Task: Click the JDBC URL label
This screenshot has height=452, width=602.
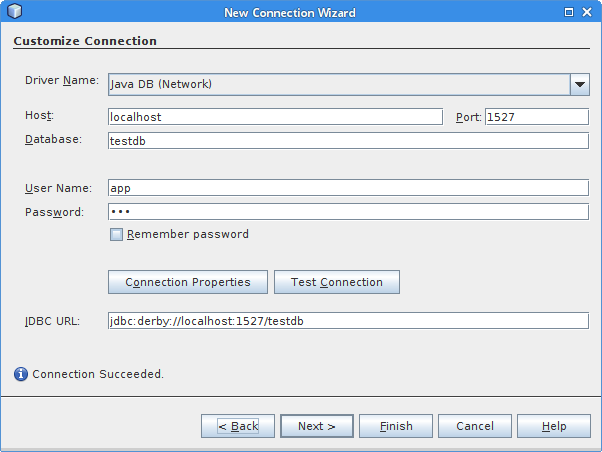Action: tap(52, 321)
